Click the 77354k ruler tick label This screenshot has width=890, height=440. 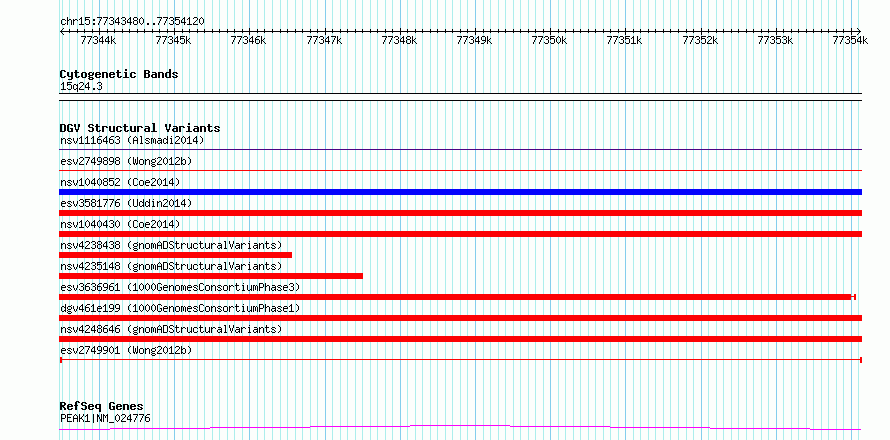(x=850, y=40)
